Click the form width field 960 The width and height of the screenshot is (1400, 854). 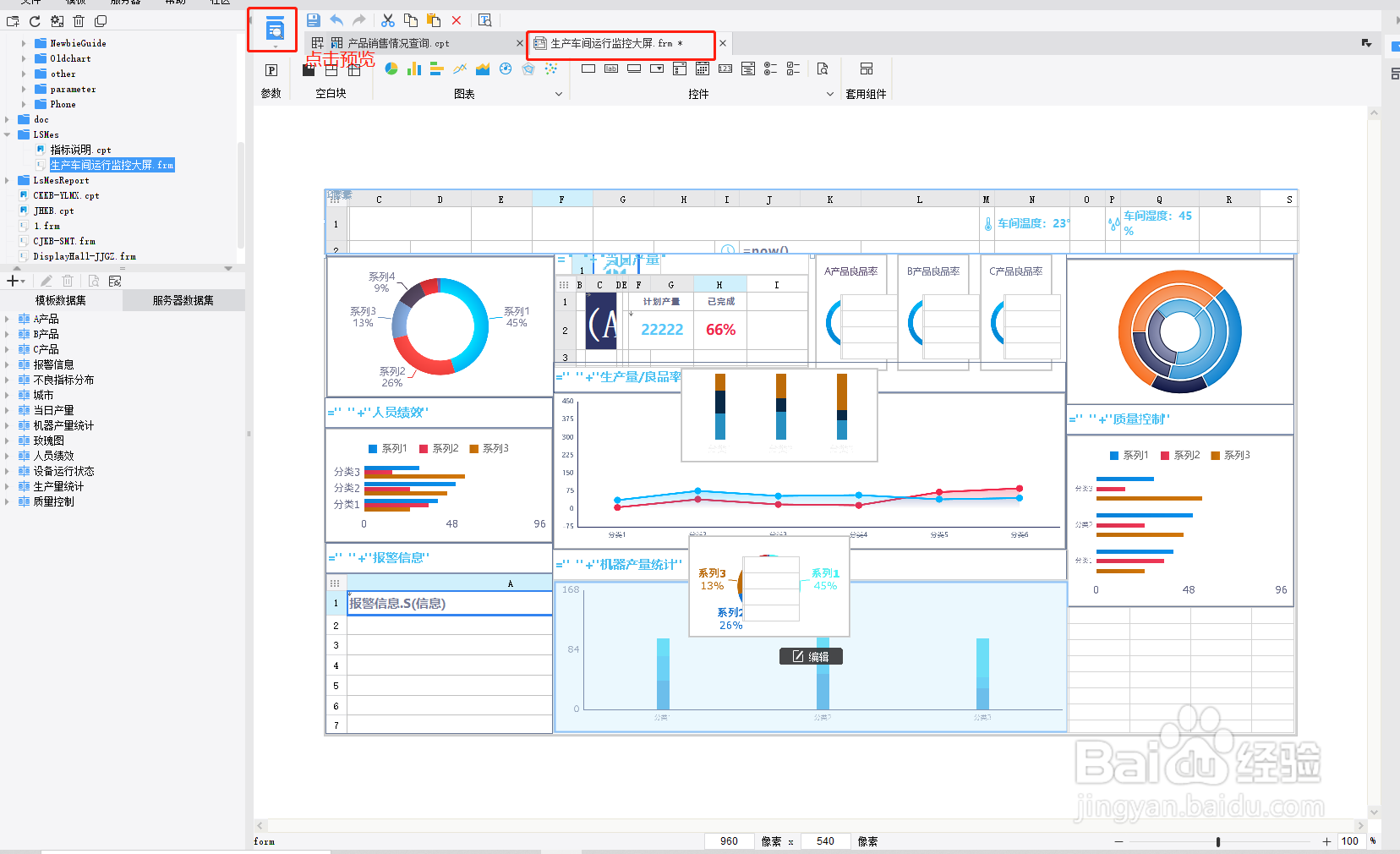pyautogui.click(x=729, y=841)
